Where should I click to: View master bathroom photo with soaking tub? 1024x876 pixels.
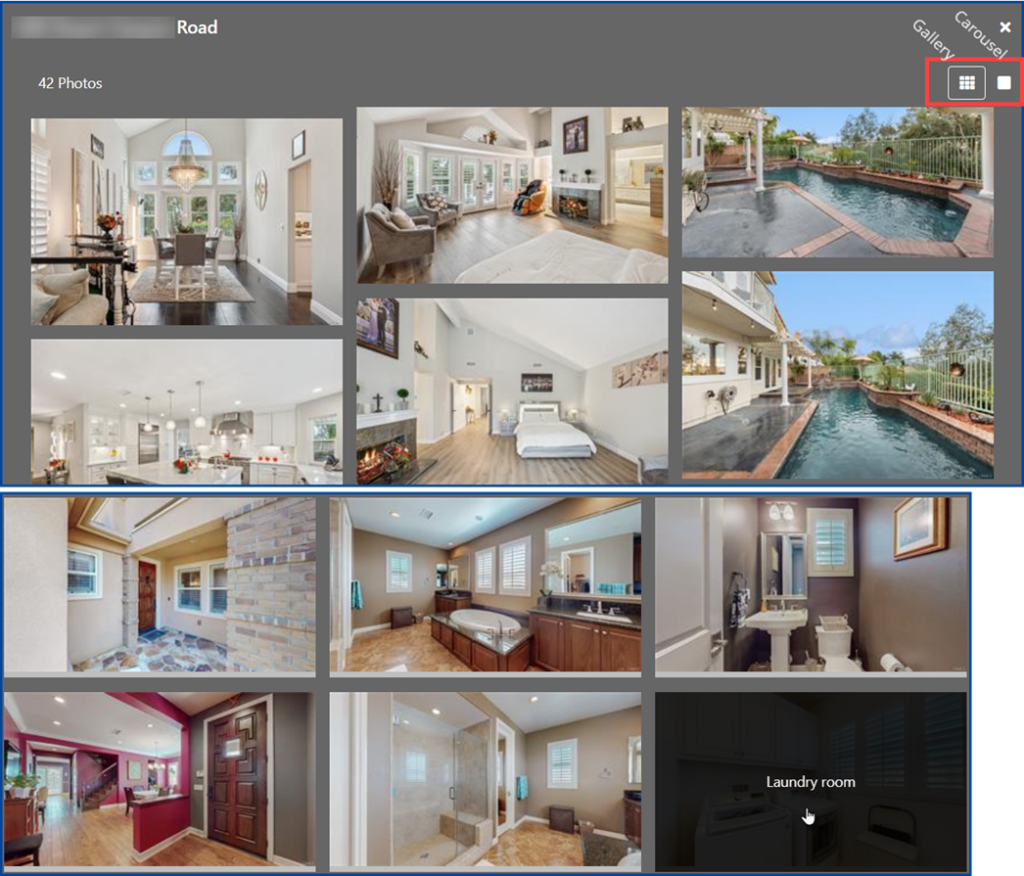(x=486, y=585)
